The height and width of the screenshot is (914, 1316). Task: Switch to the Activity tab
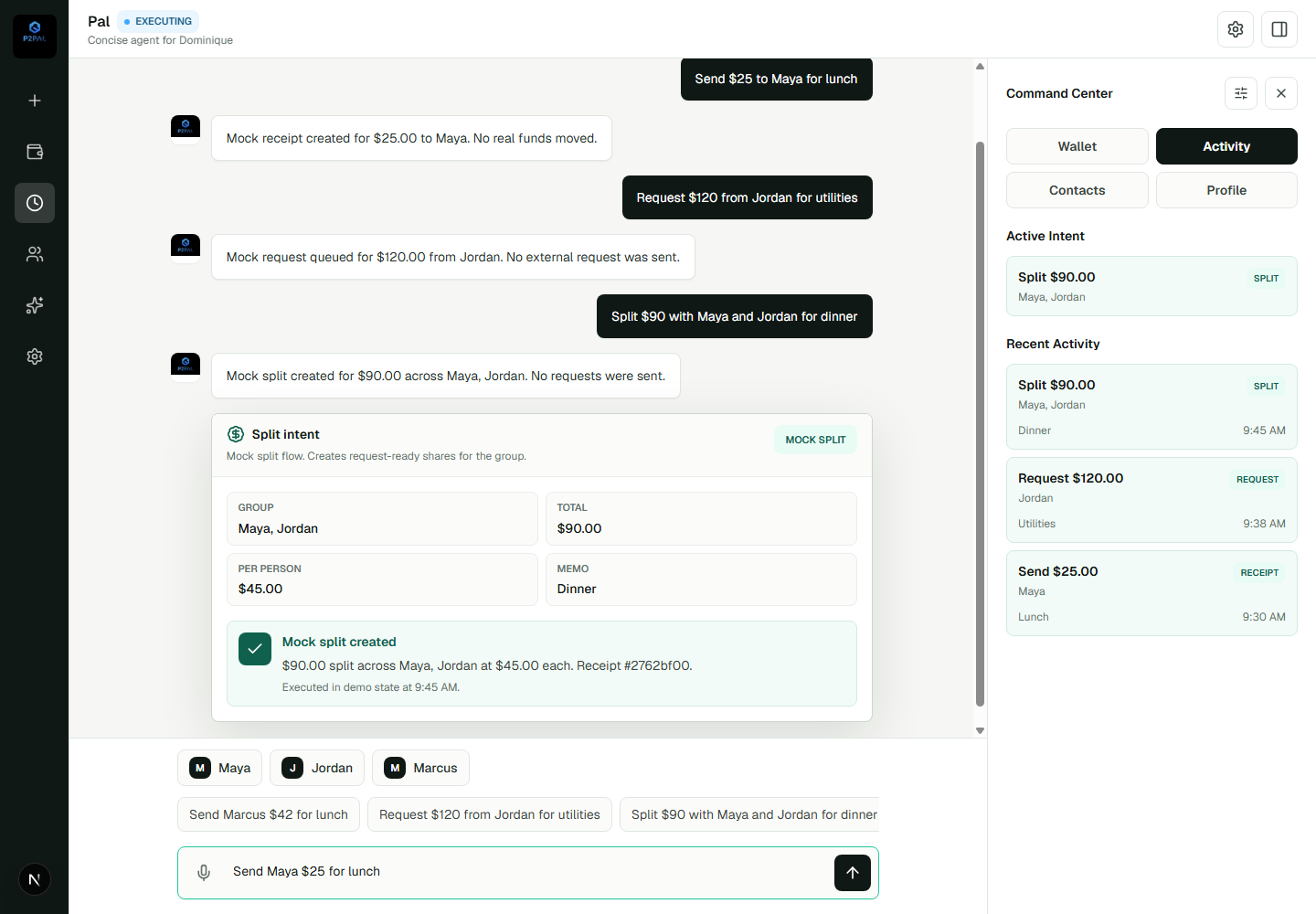[1226, 146]
